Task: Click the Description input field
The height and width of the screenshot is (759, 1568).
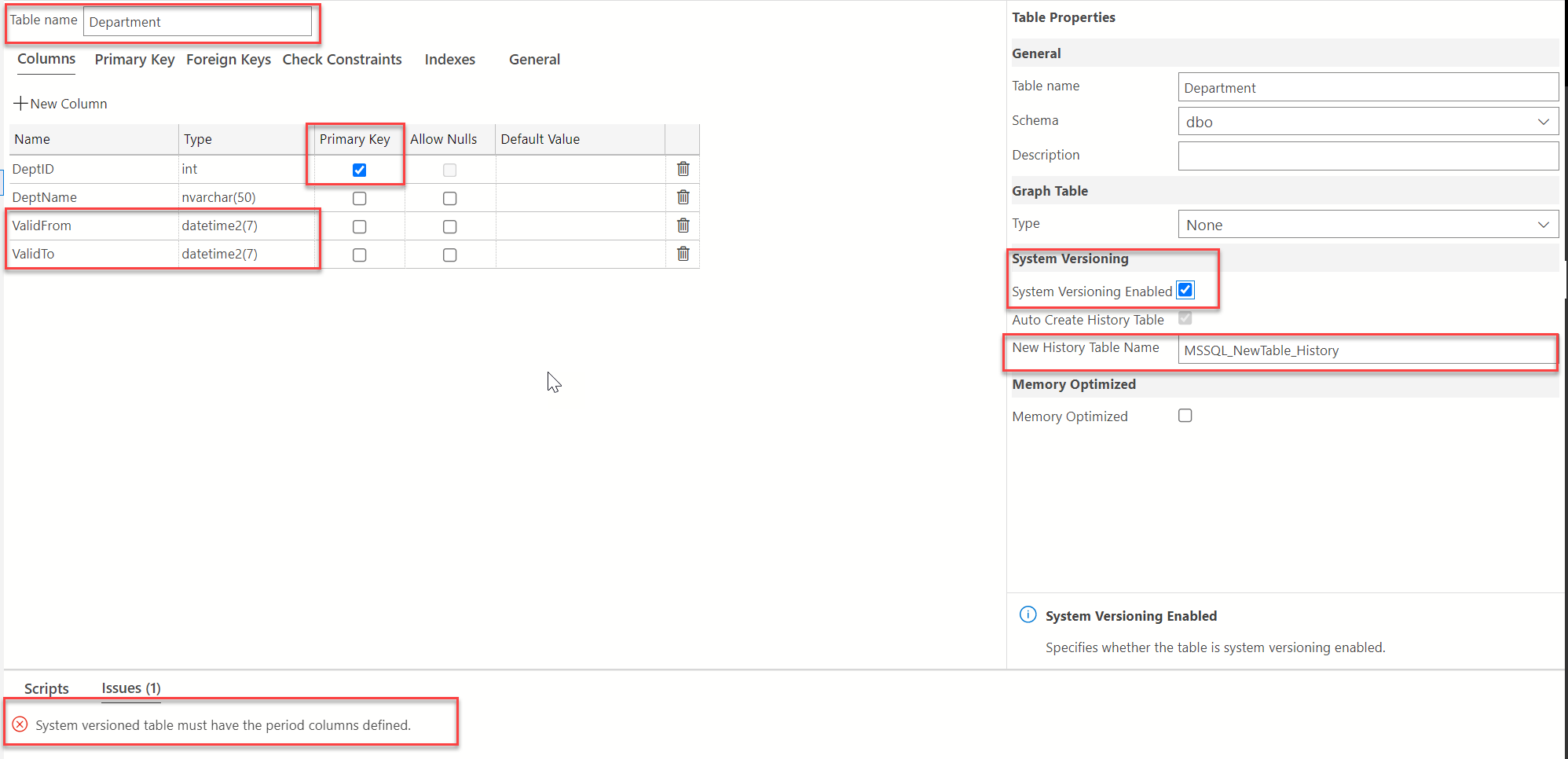Action: click(1368, 156)
